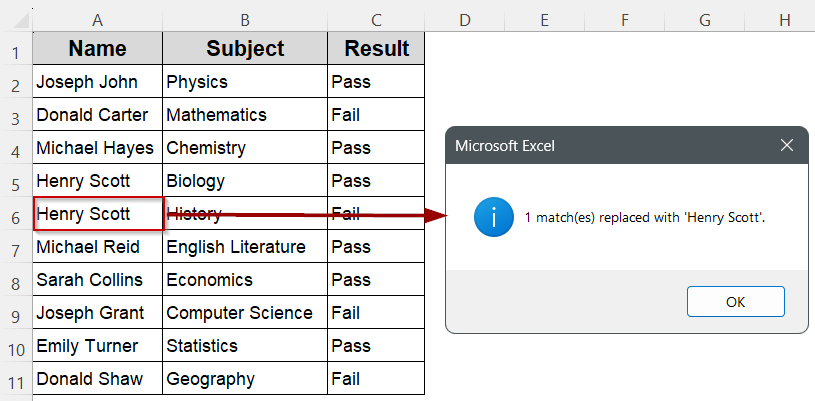The height and width of the screenshot is (401, 815).
Task: Click the Computer Science cell
Action: point(245,313)
